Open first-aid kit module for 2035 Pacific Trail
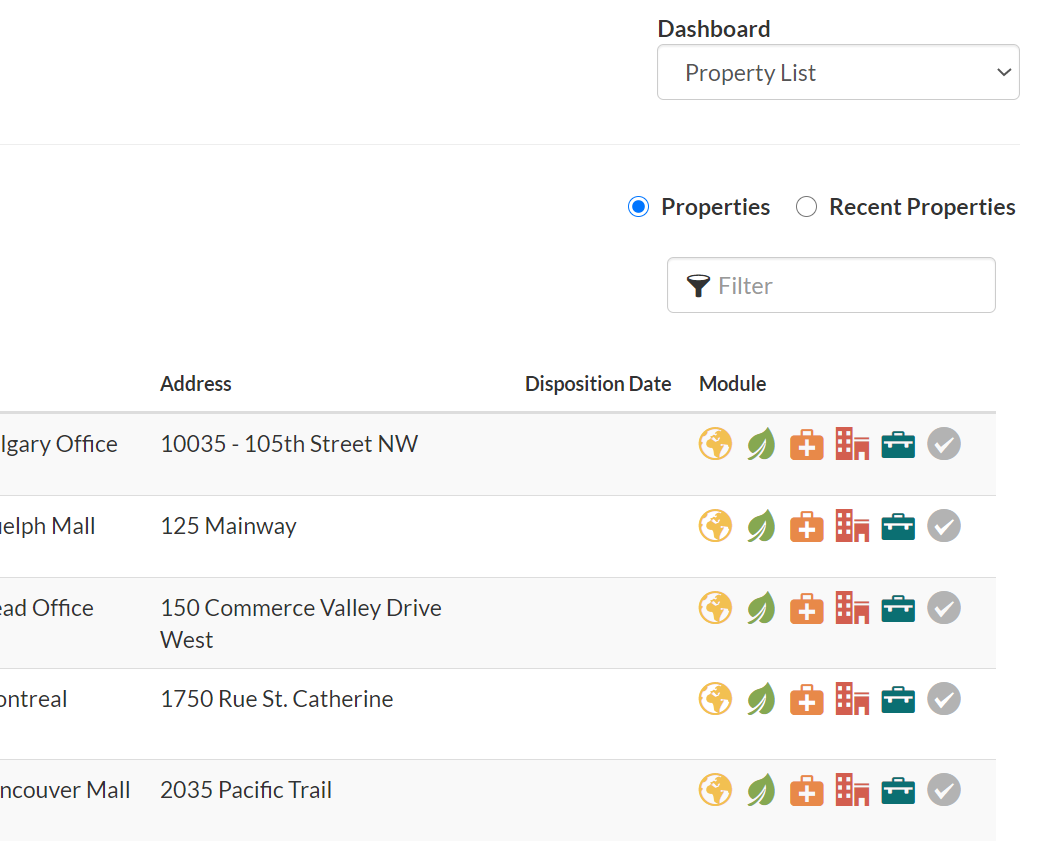The height and width of the screenshot is (860, 1042). point(807,790)
